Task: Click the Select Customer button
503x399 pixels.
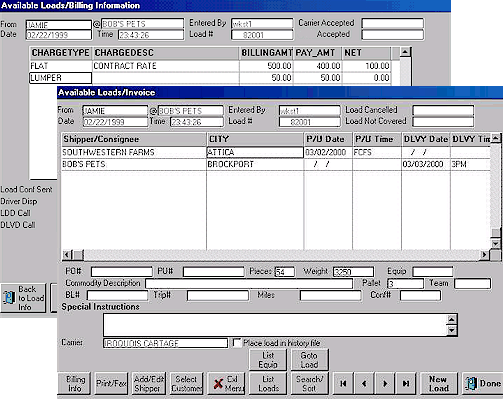Action: [186, 383]
